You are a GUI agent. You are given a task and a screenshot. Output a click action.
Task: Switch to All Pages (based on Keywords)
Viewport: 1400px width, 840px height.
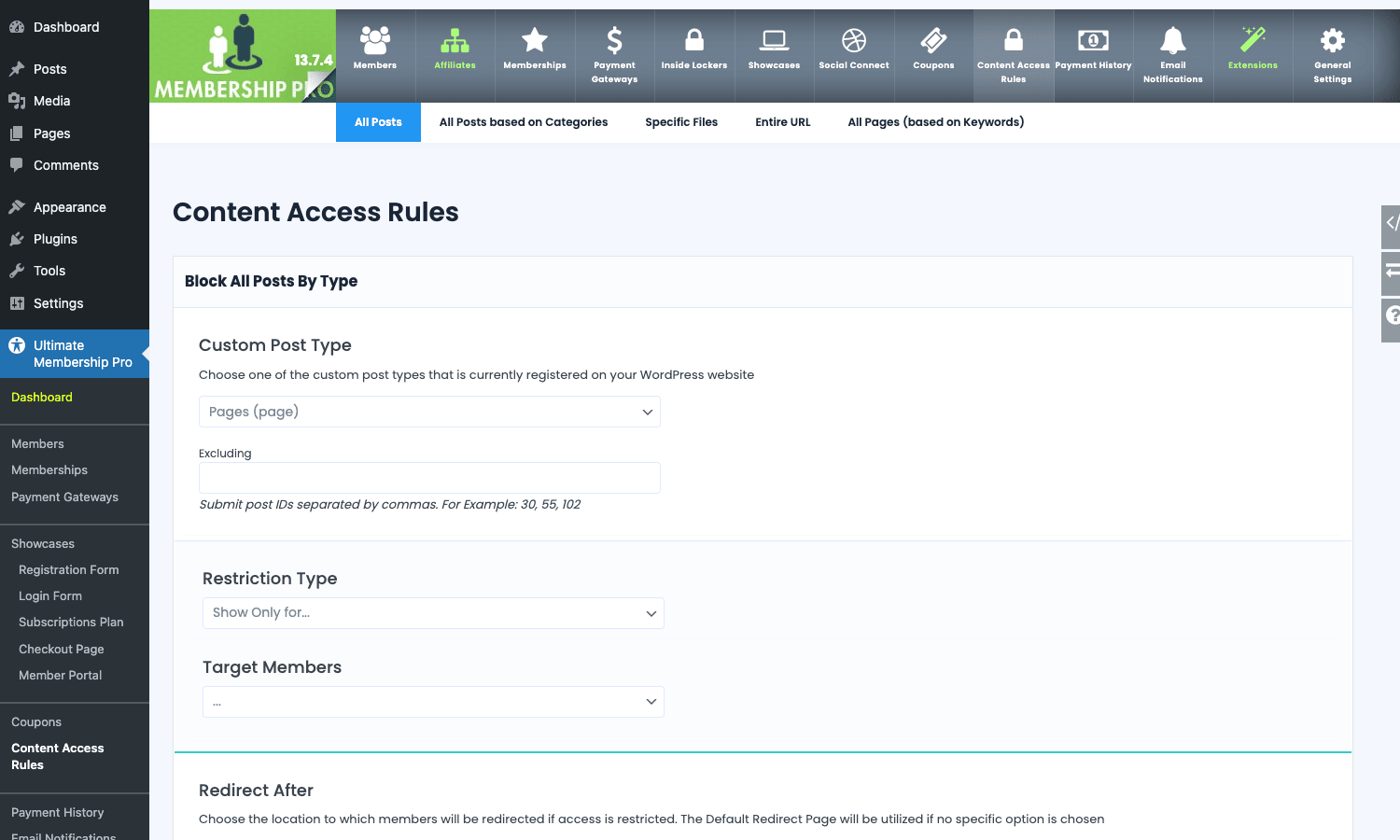pos(936,122)
